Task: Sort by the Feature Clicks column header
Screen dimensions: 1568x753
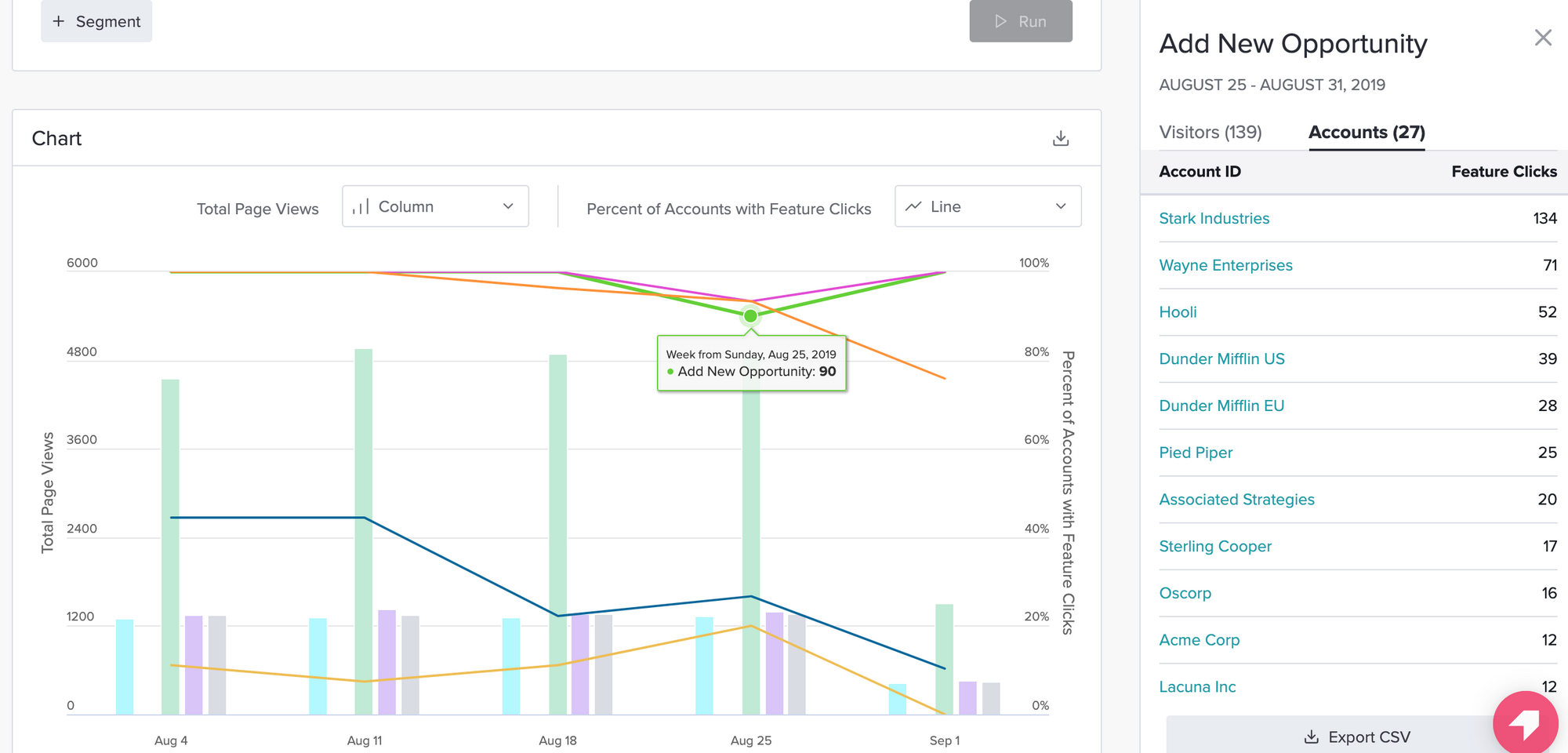Action: click(1504, 171)
